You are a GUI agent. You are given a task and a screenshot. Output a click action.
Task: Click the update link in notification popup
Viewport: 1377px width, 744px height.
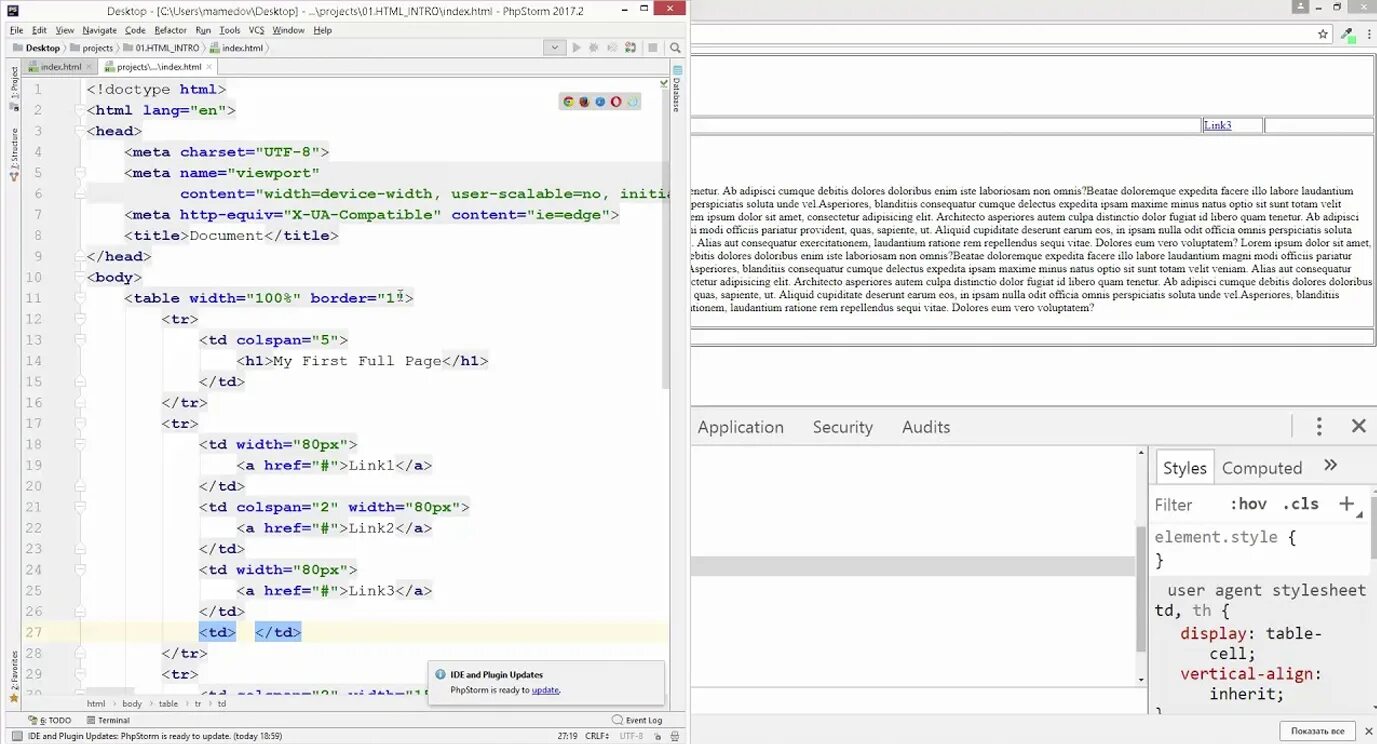(x=545, y=690)
